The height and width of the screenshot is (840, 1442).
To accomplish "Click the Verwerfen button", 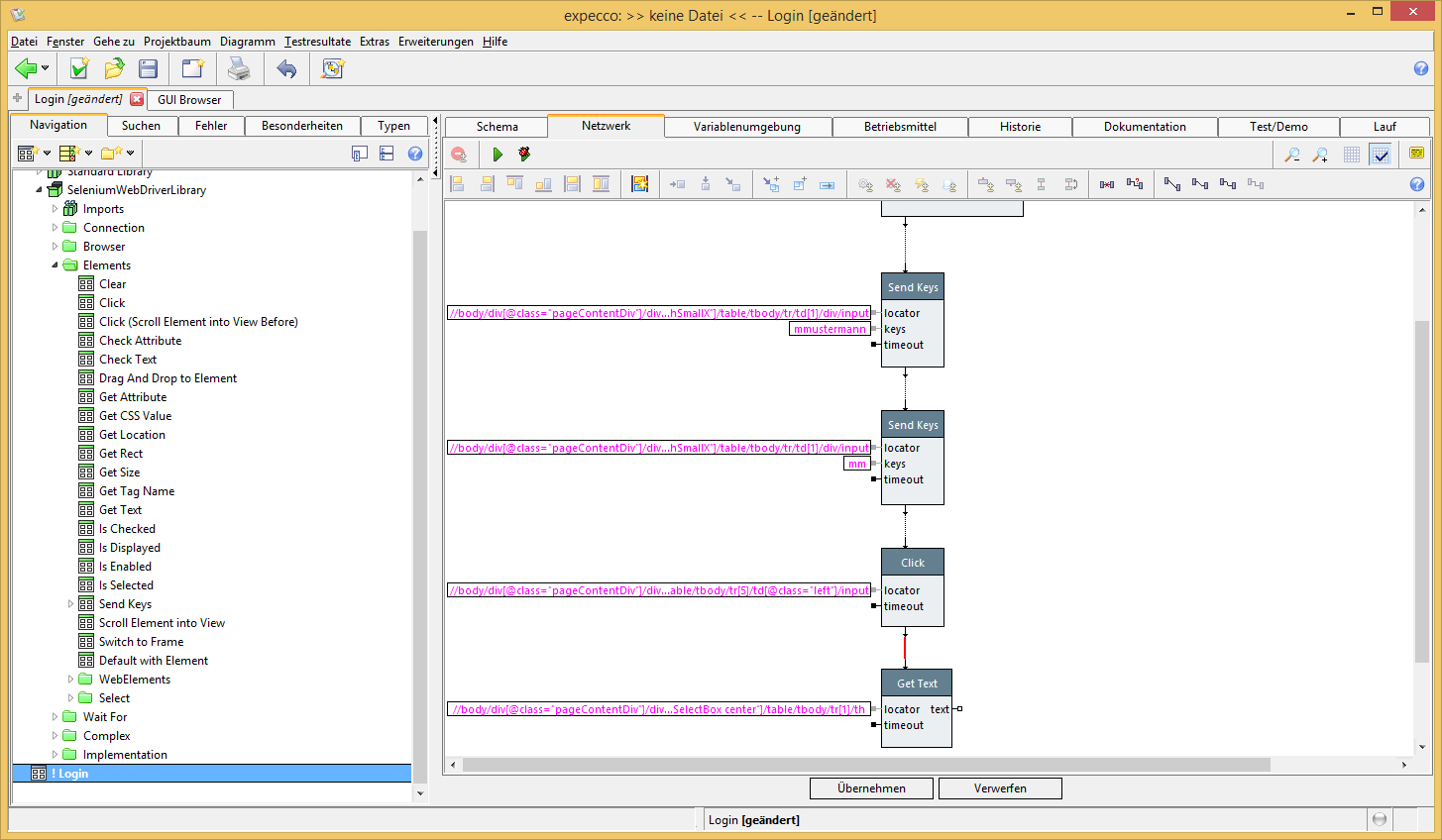I will pos(1000,788).
